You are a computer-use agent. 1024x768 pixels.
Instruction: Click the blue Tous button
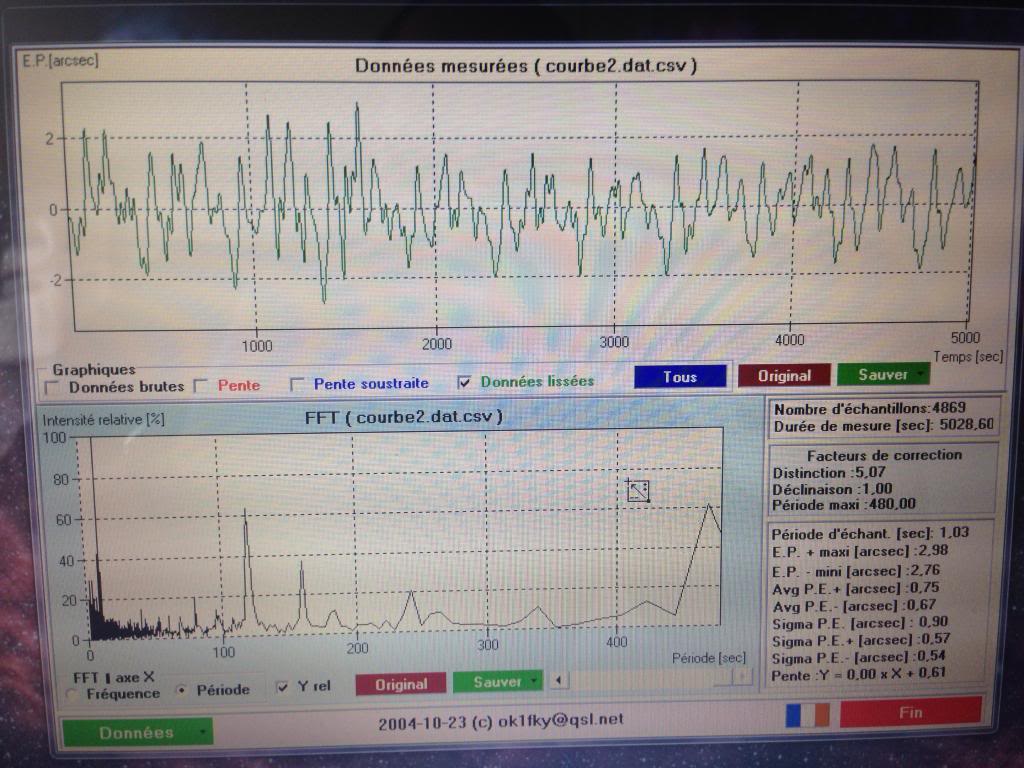click(x=680, y=377)
